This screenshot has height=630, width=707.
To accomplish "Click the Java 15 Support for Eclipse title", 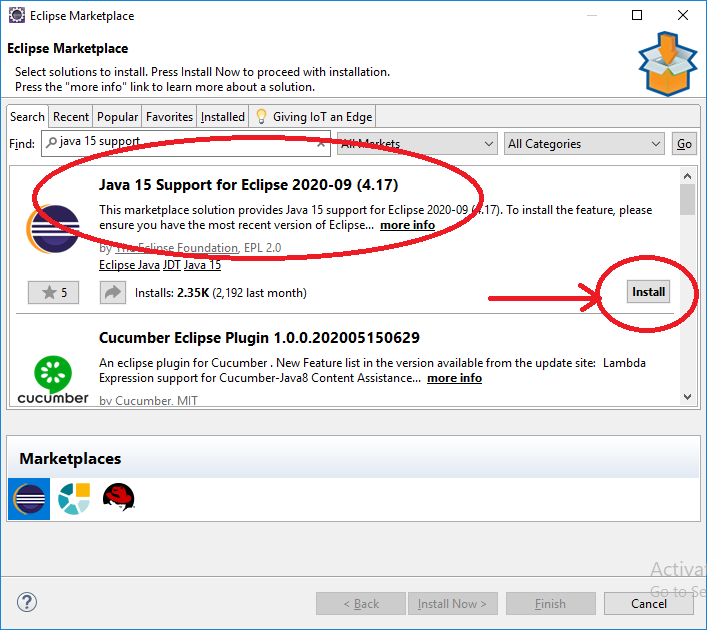I will pyautogui.click(x=248, y=185).
